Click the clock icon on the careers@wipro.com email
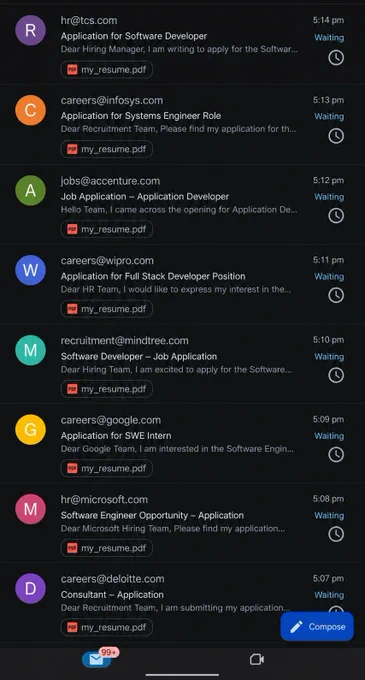 (x=336, y=295)
